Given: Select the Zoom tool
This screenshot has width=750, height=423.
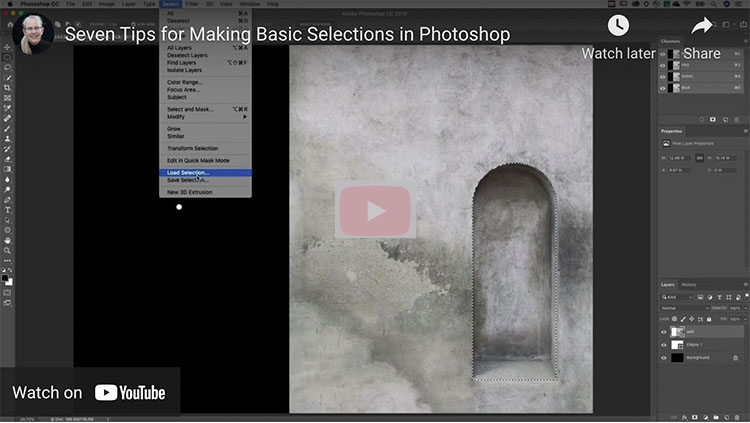Looking at the screenshot, I should pos(7,250).
